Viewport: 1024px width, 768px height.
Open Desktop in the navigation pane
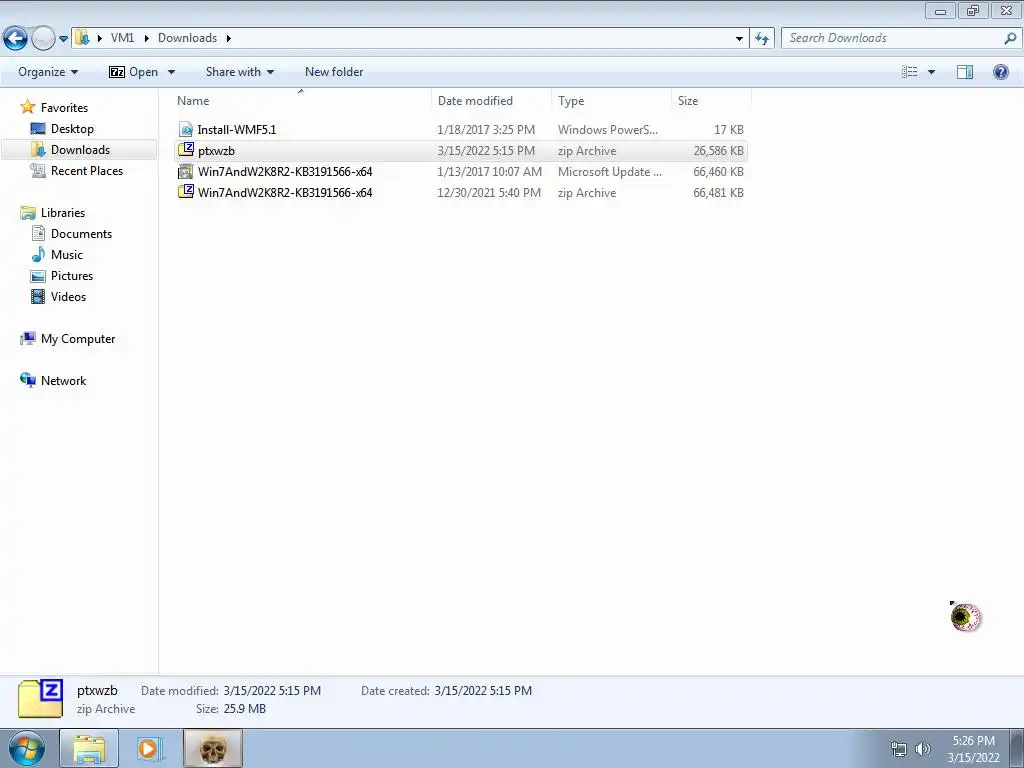coord(72,129)
